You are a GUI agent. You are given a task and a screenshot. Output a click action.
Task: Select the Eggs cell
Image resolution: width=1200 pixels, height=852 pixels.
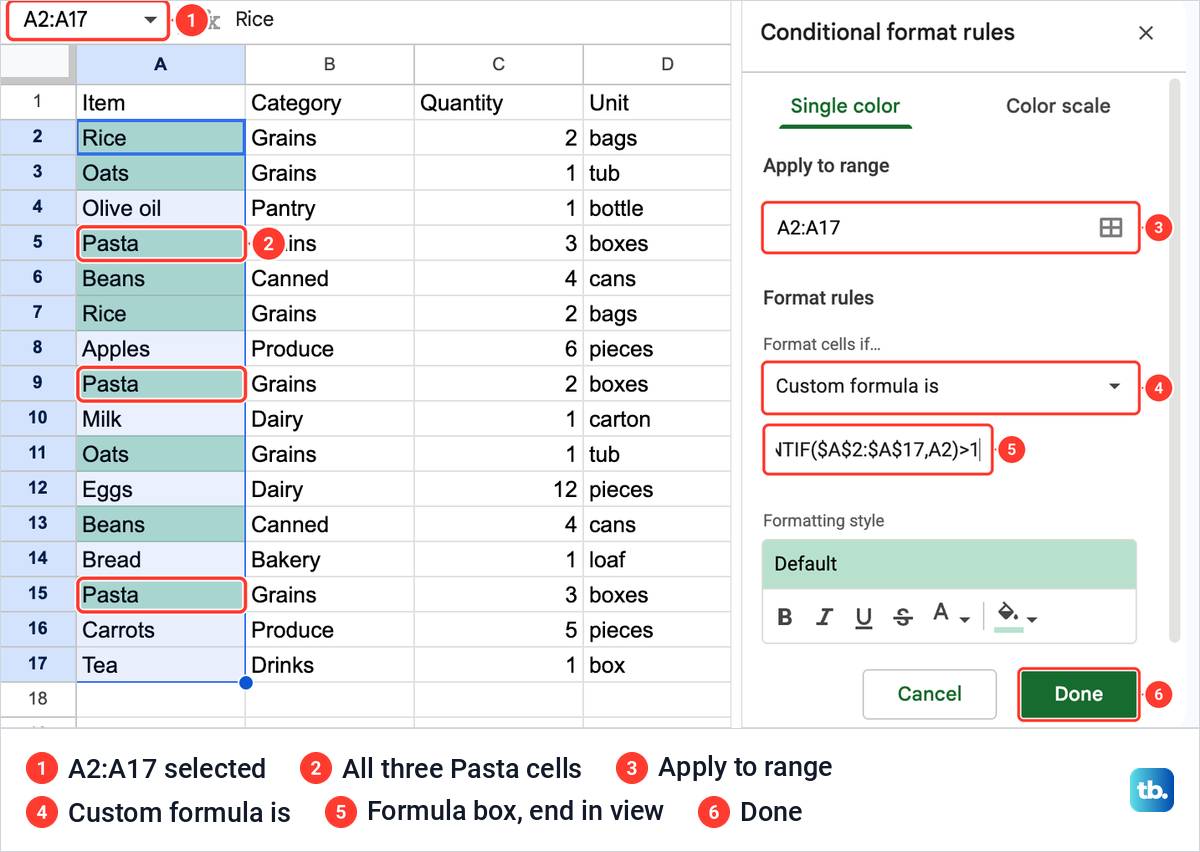tap(160, 489)
